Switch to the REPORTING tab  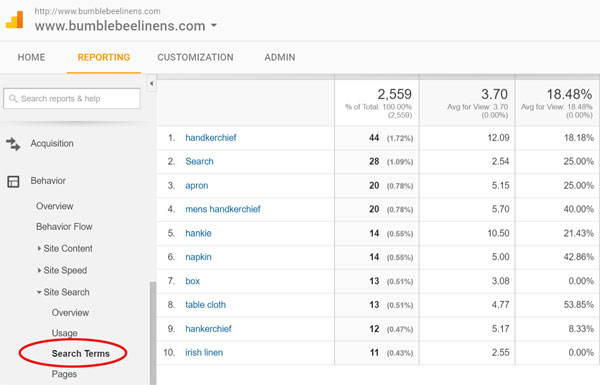point(104,57)
